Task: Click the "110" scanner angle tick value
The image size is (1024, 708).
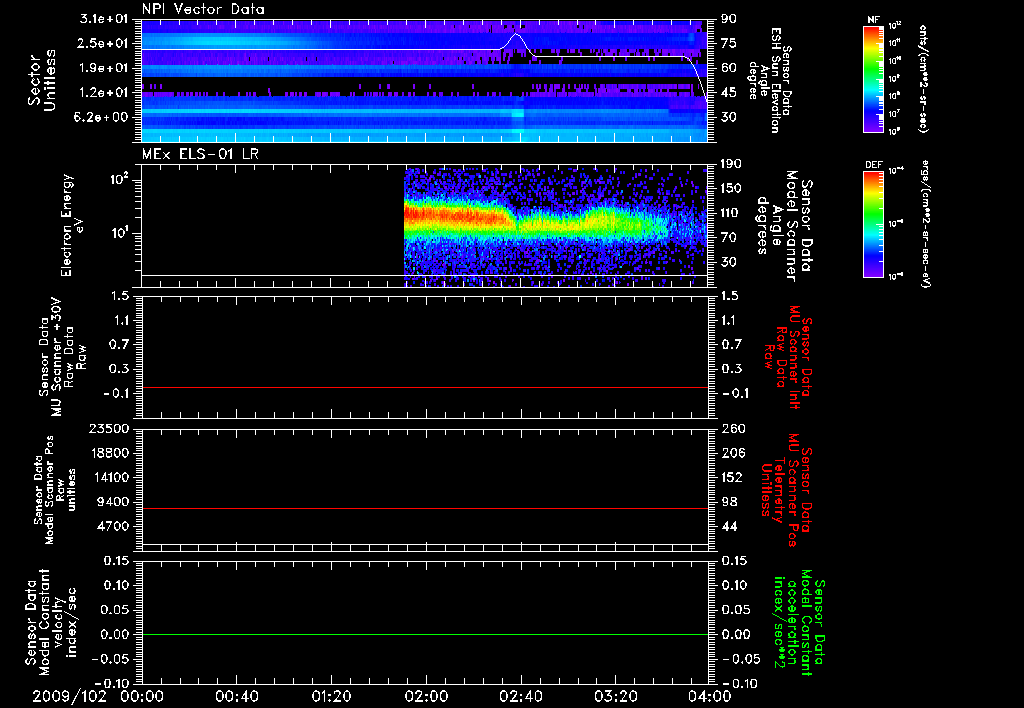Action: (x=731, y=213)
